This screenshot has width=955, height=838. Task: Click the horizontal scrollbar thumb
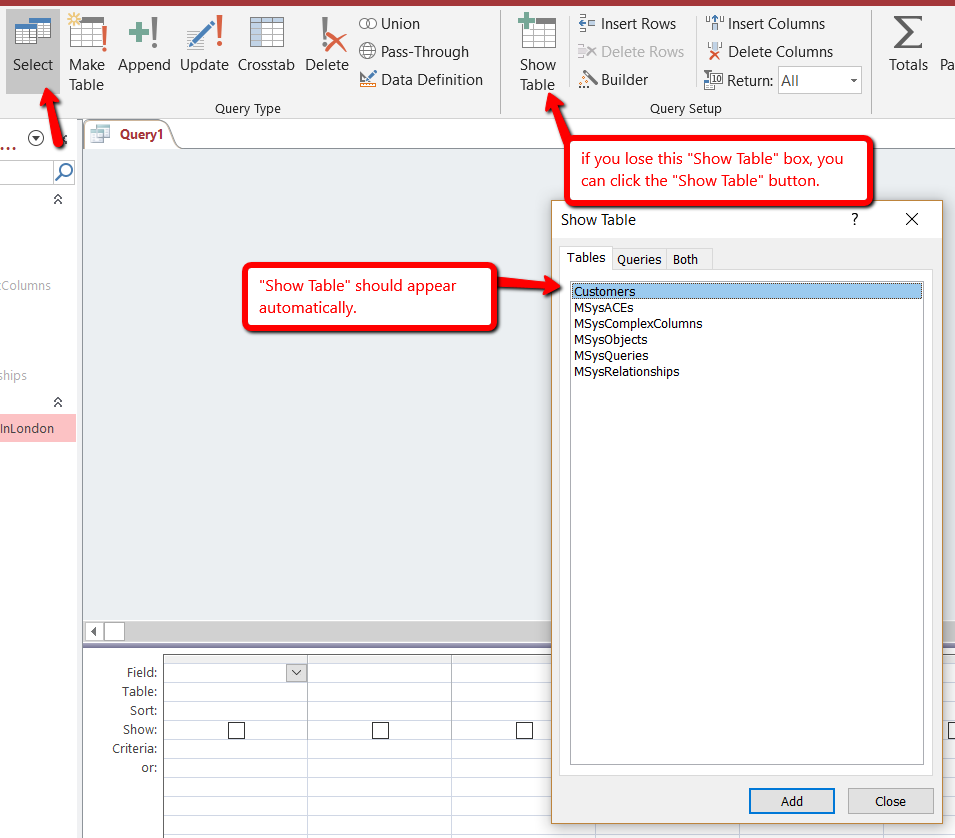pyautogui.click(x=115, y=632)
